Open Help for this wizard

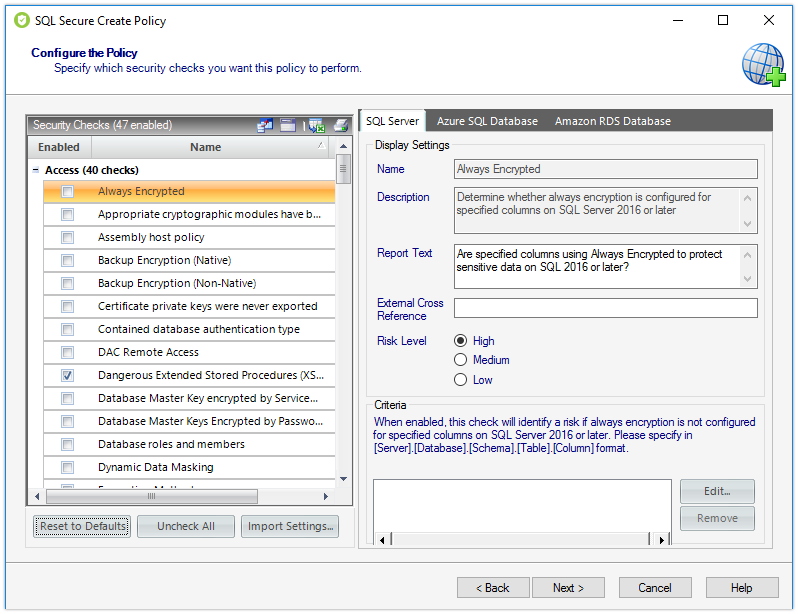point(742,588)
